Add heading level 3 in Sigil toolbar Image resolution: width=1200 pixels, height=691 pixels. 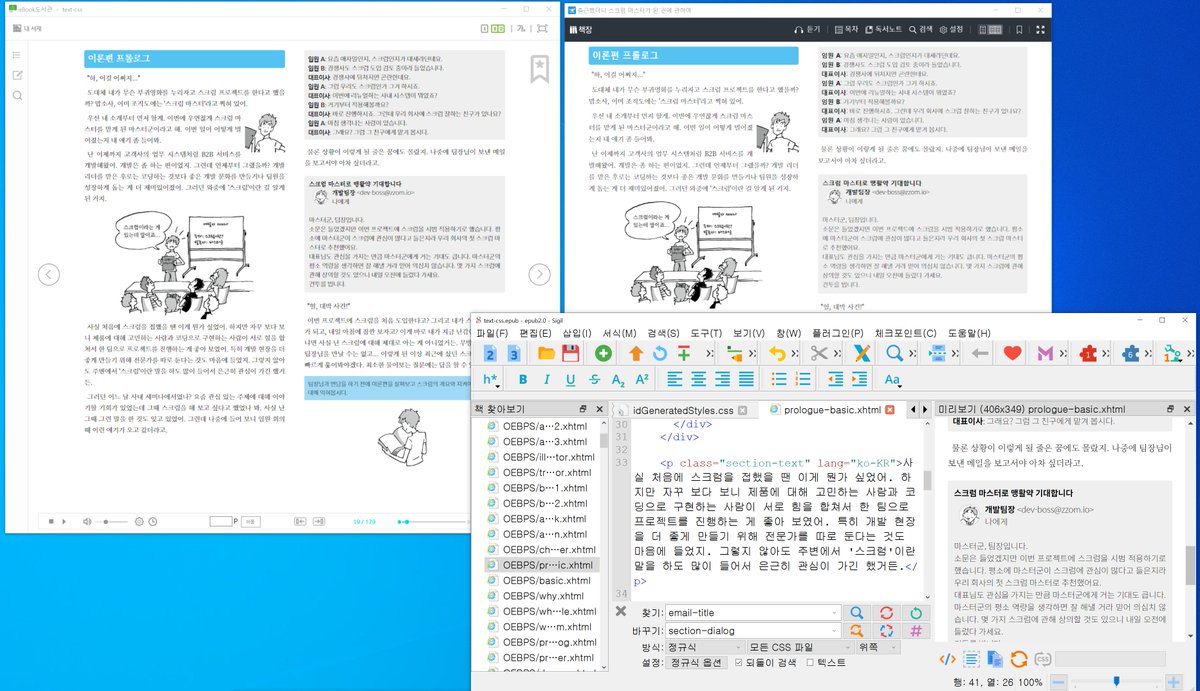514,353
